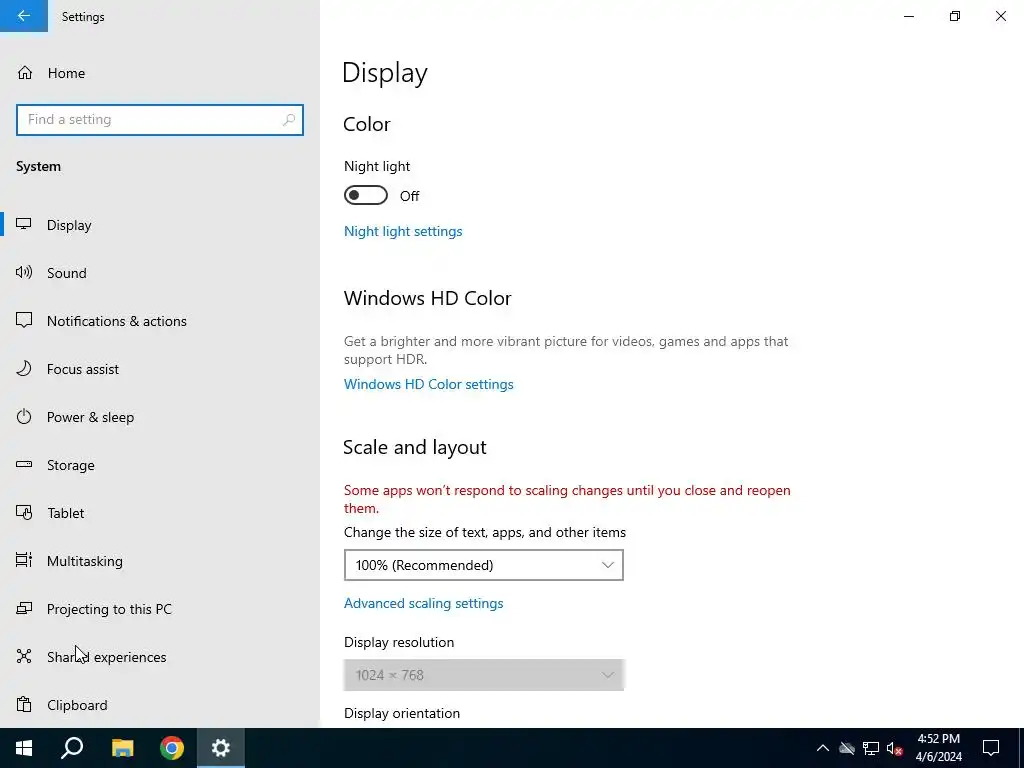
Task: Click the Shared experiences label
Action: click(x=106, y=657)
